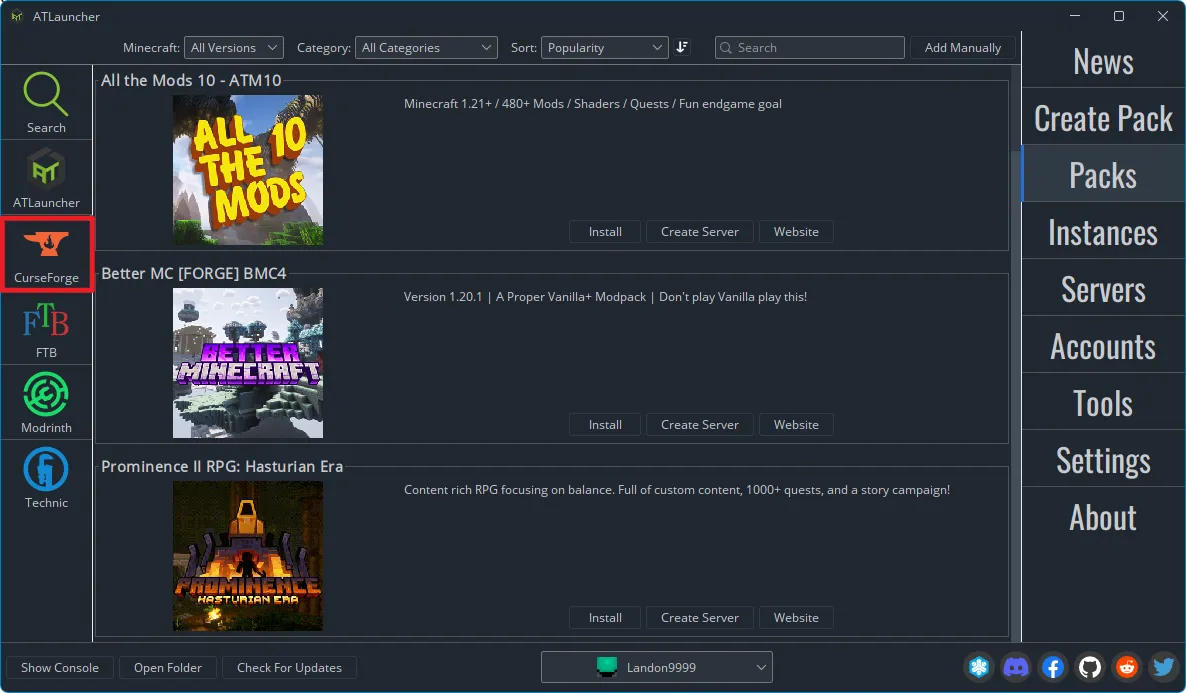Image resolution: width=1186 pixels, height=693 pixels.
Task: Open the Sort Popularity dropdown
Action: tap(604, 48)
